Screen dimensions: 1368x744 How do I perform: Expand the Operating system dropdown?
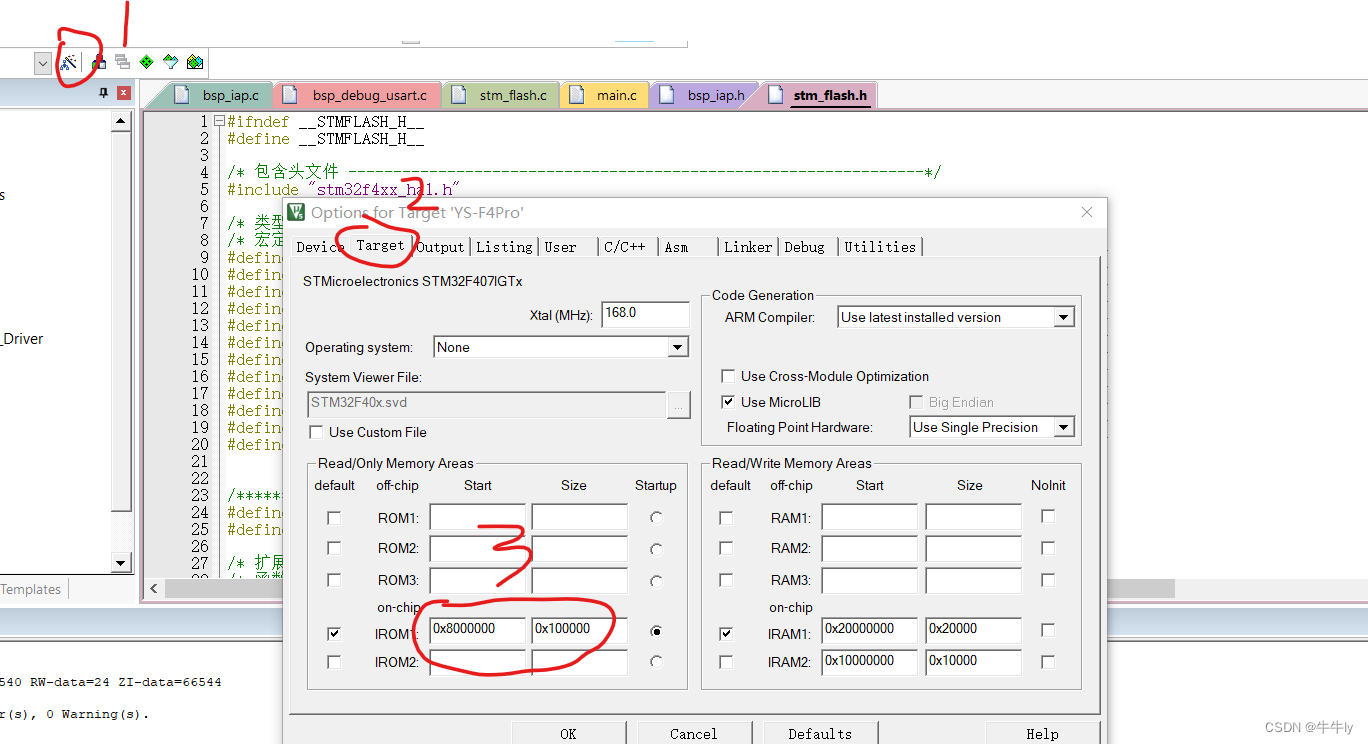point(678,346)
